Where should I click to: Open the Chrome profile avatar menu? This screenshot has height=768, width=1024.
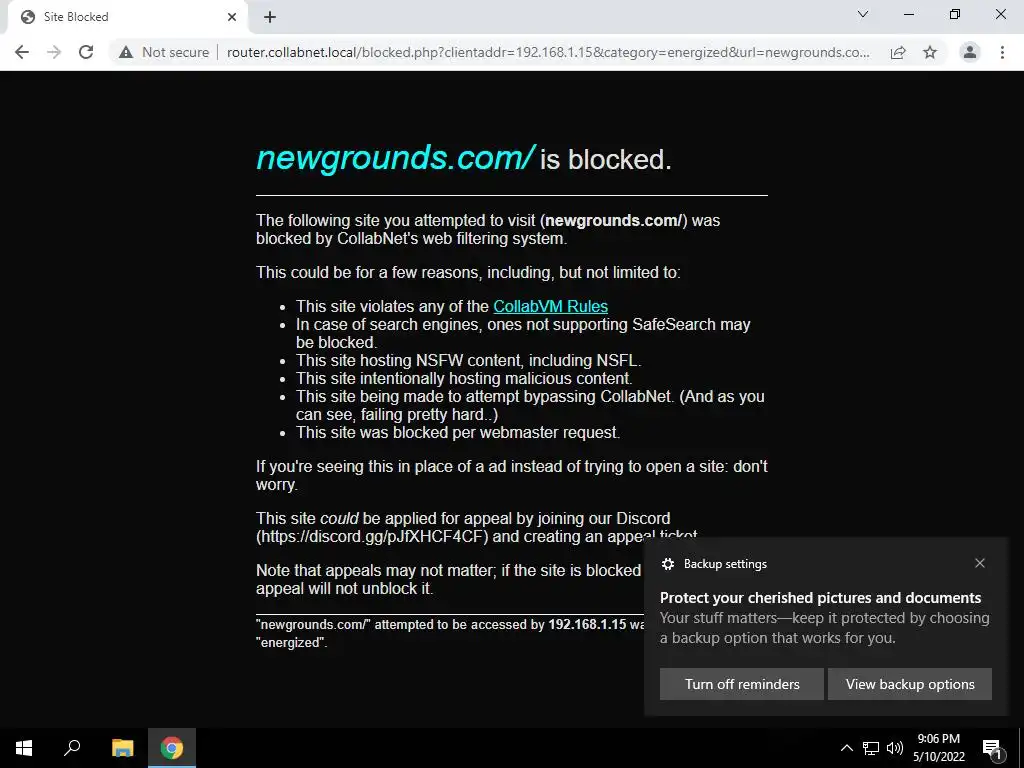coord(970,52)
